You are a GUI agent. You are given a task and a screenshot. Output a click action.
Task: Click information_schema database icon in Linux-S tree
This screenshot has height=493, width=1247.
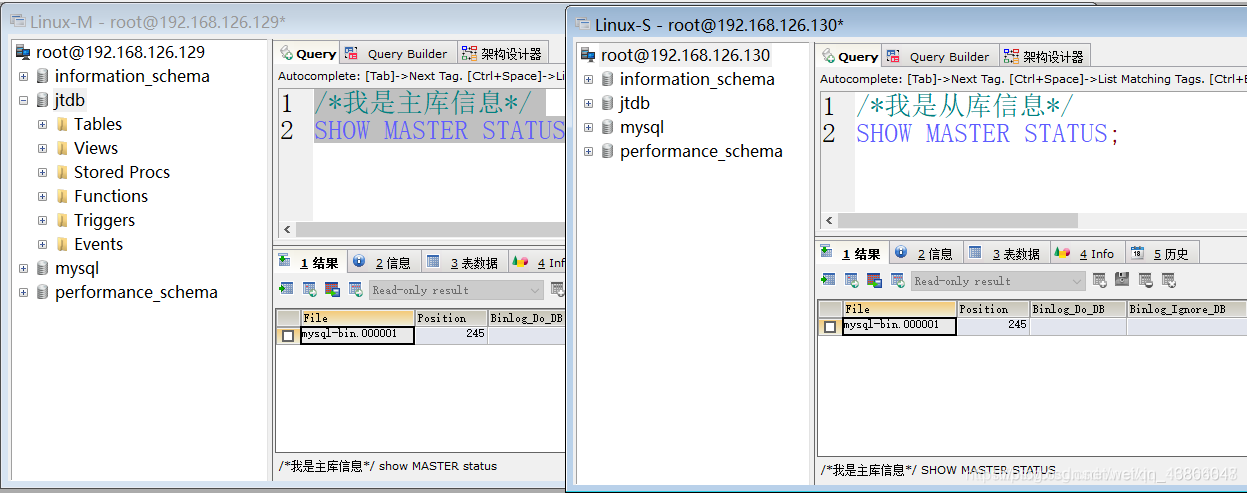pyautogui.click(x=607, y=79)
